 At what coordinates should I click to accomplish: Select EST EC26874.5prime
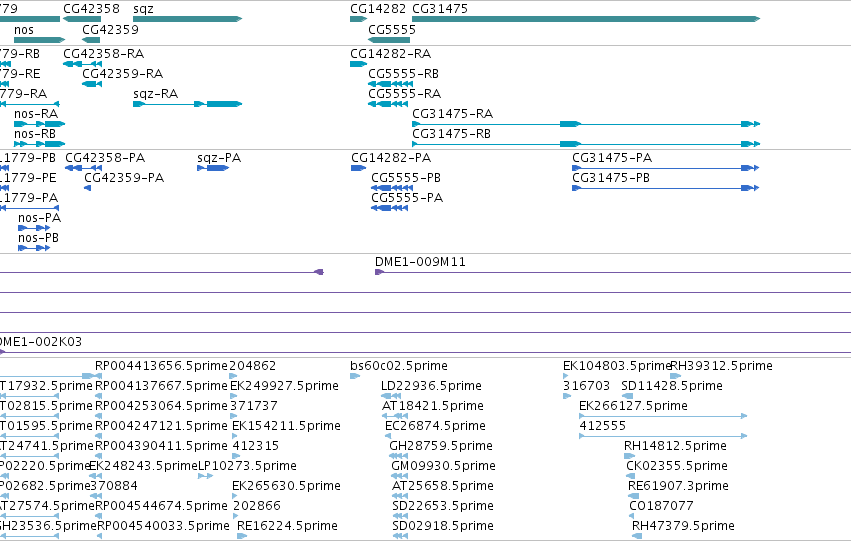(435, 426)
